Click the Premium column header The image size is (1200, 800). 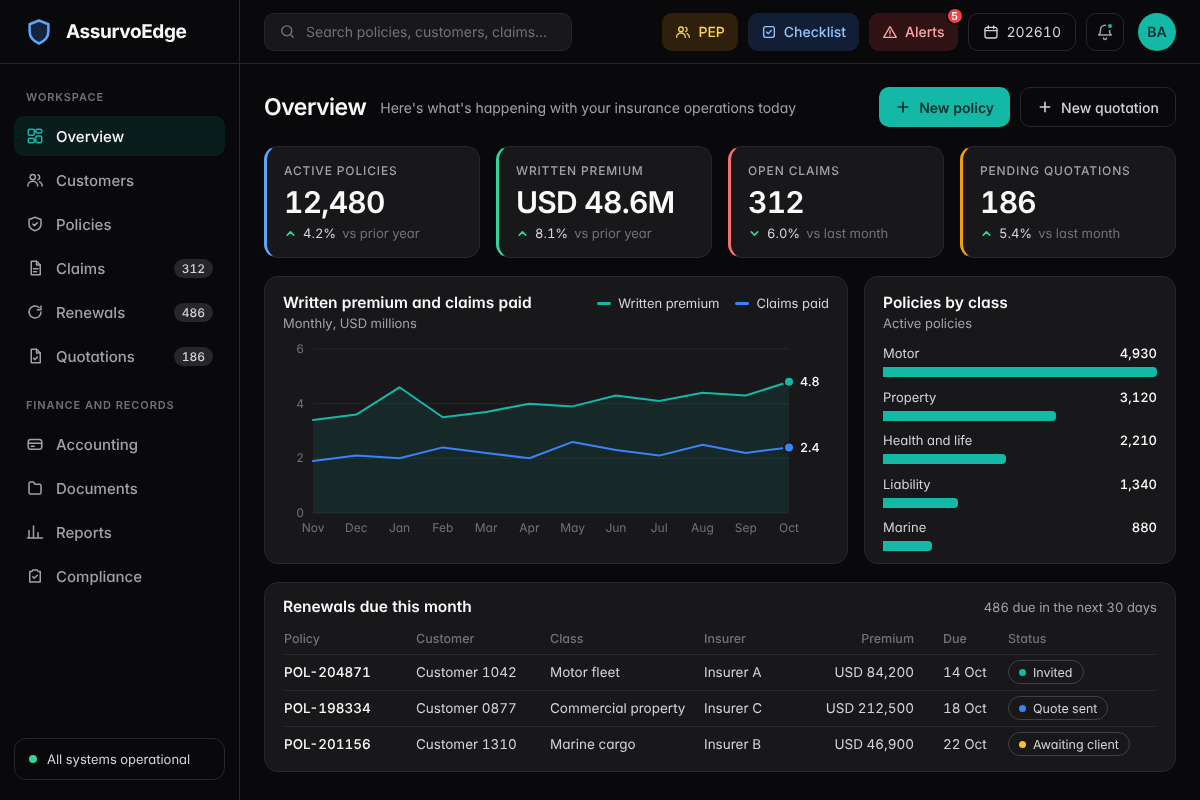click(887, 638)
